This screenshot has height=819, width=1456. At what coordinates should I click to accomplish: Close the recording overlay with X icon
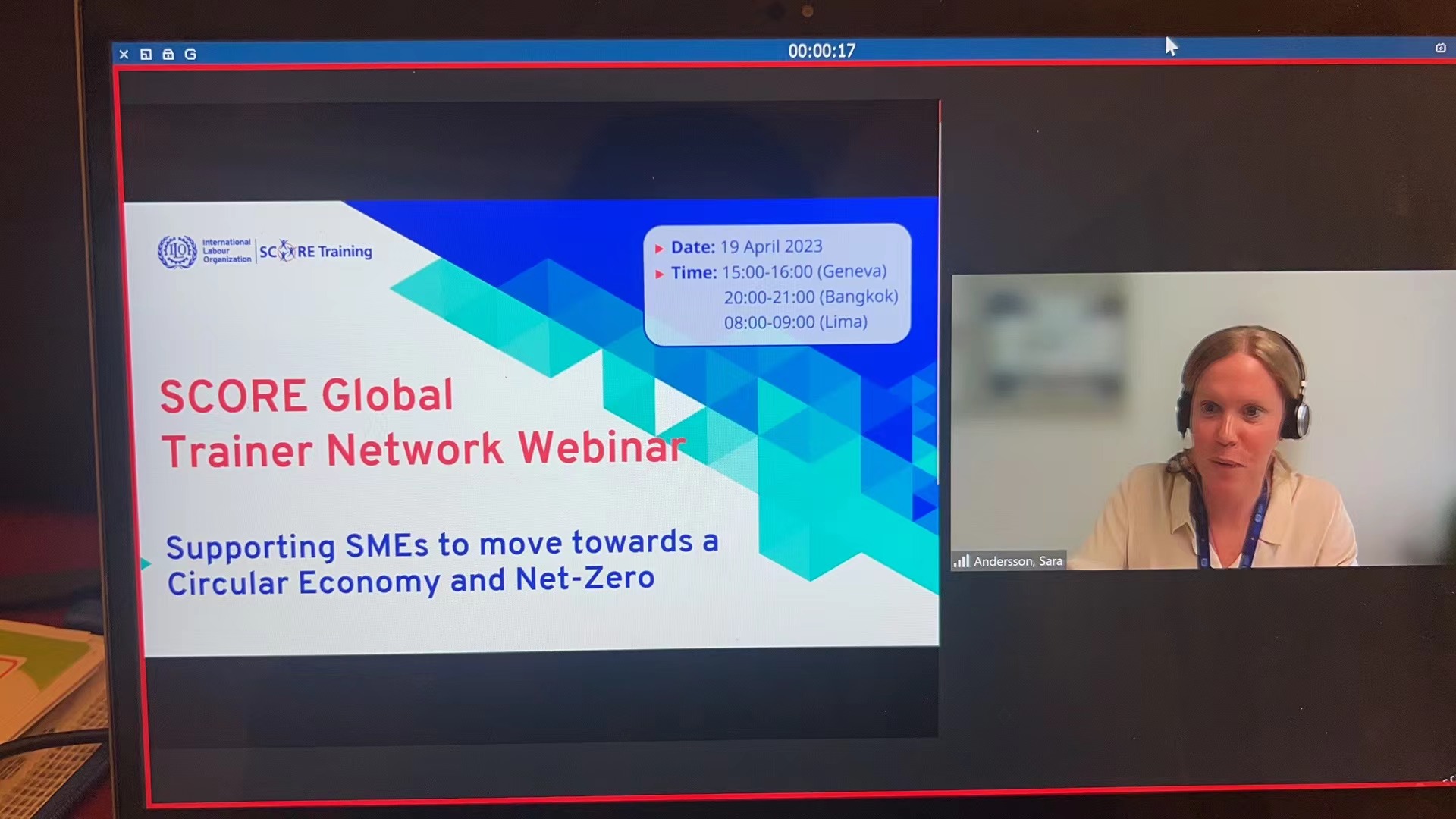124,55
